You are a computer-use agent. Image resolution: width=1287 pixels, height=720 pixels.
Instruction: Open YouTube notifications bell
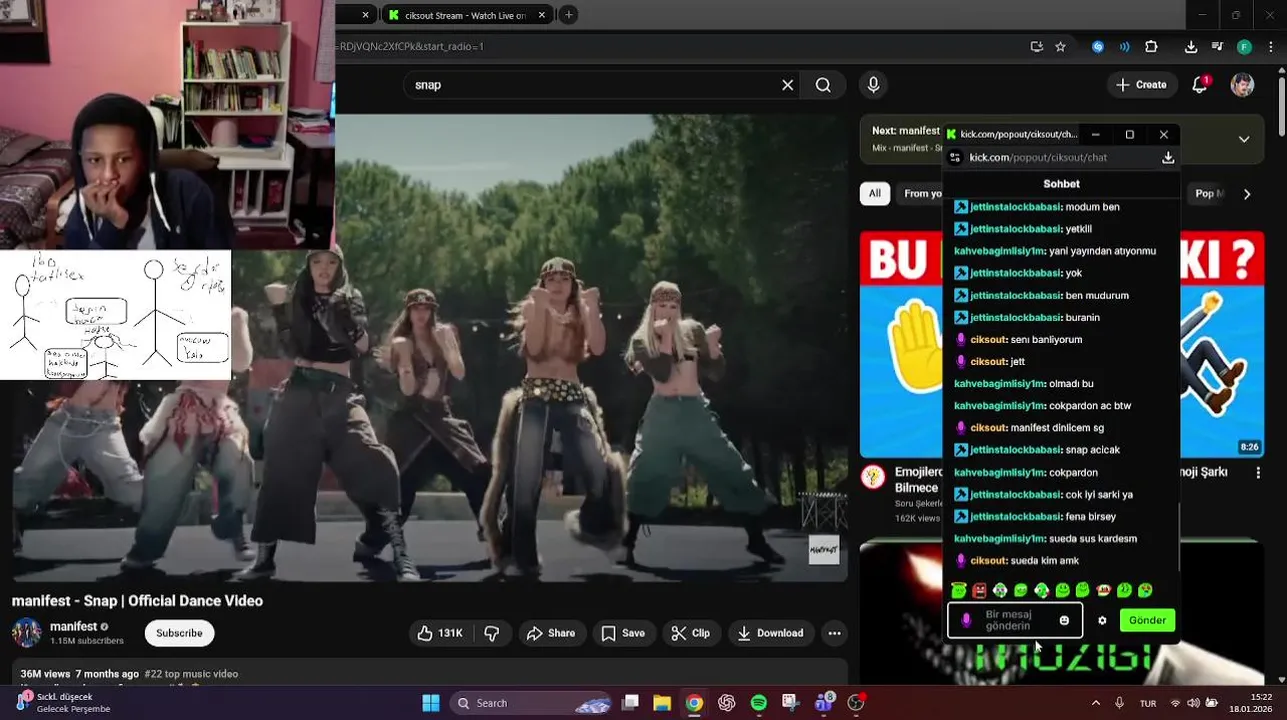[x=1200, y=85]
